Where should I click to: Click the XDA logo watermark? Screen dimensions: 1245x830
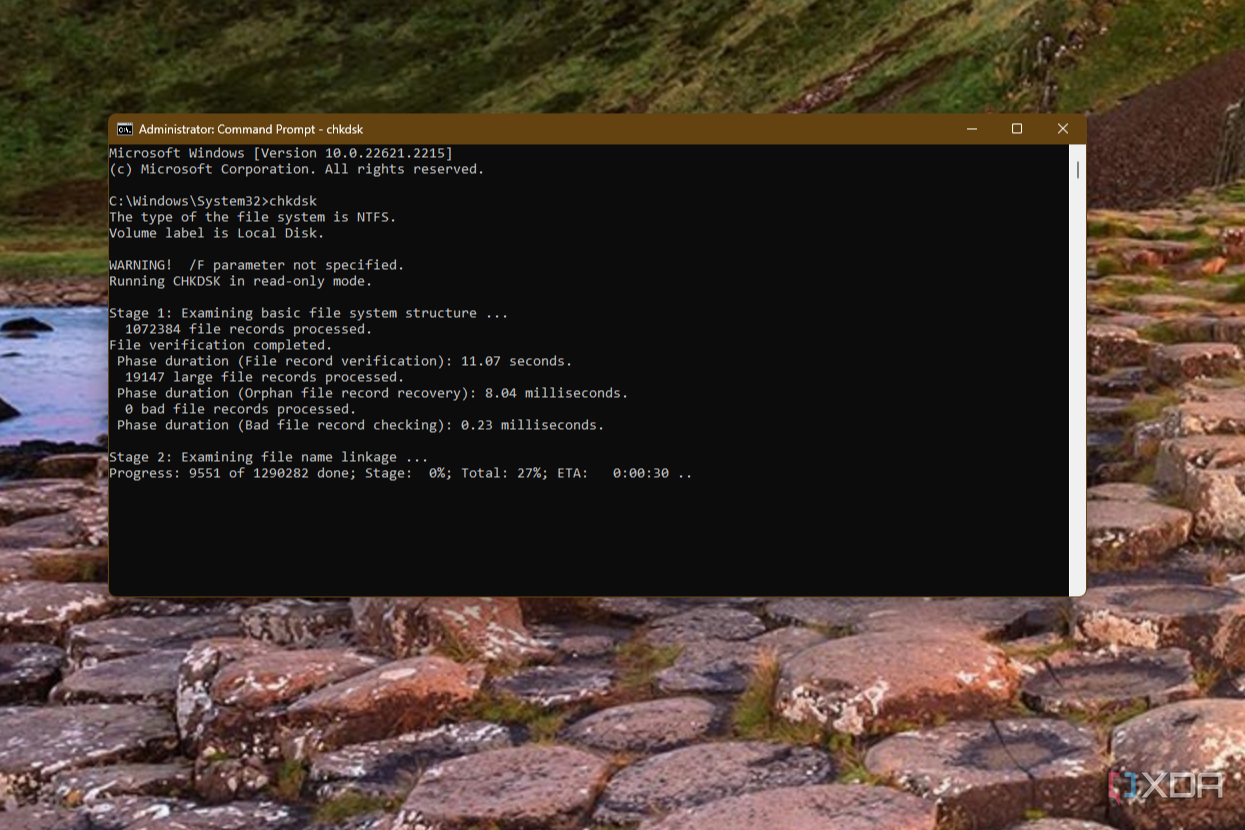click(x=1166, y=785)
